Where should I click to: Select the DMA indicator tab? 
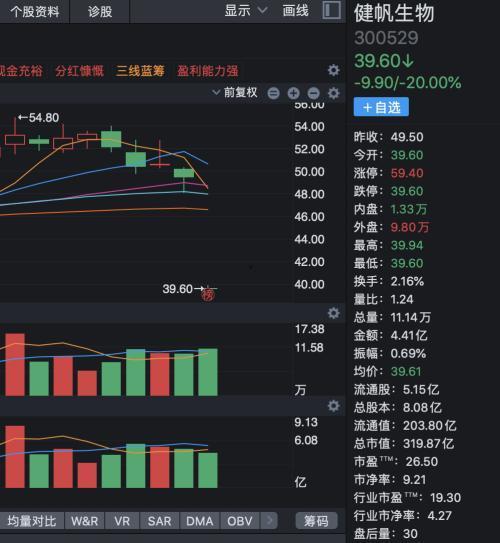tap(199, 520)
